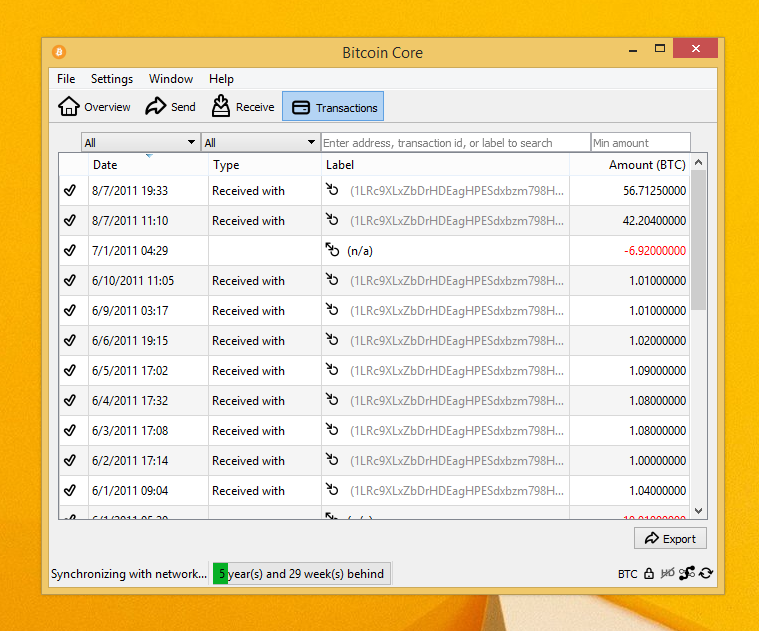Click the address label in 6/2/2011 17:14 row
Viewport: 759px width, 631px height.
pos(457,461)
